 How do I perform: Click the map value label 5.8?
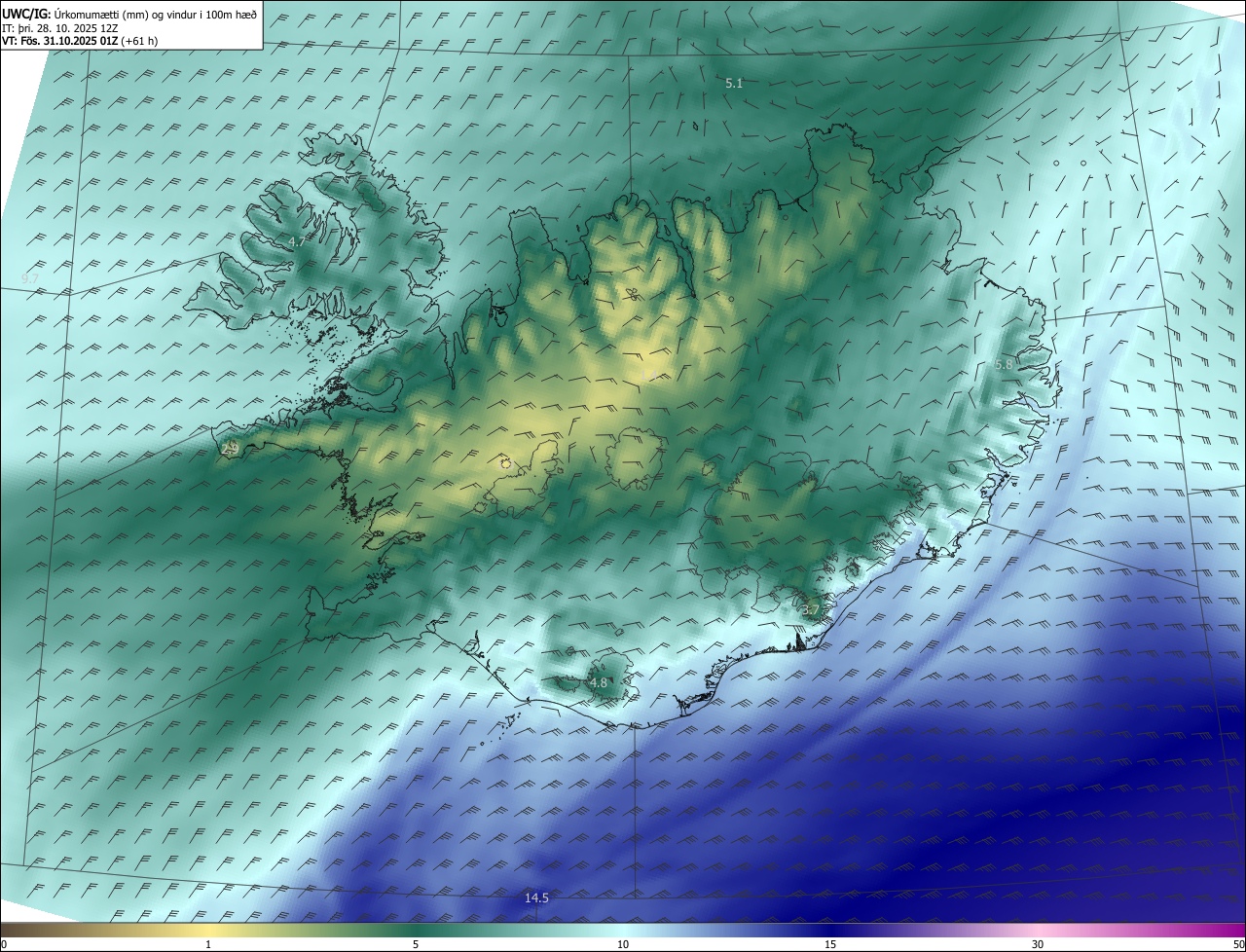(x=1004, y=364)
